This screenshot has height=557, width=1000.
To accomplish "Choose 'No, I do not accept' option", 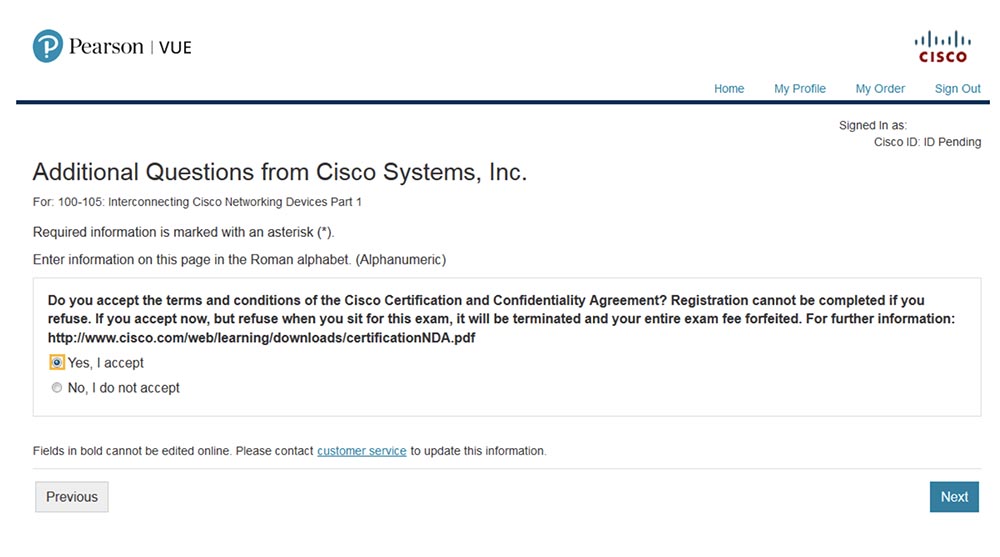I will point(57,387).
